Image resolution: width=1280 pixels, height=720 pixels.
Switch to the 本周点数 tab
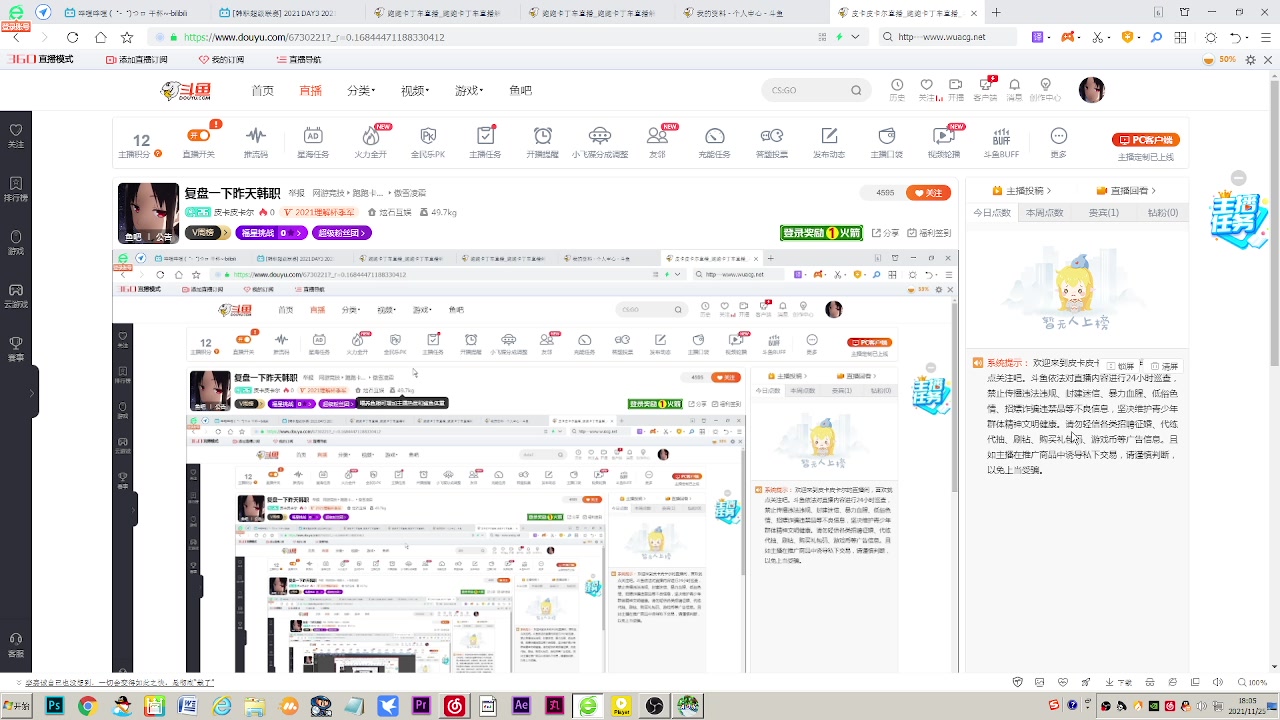[1045, 213]
